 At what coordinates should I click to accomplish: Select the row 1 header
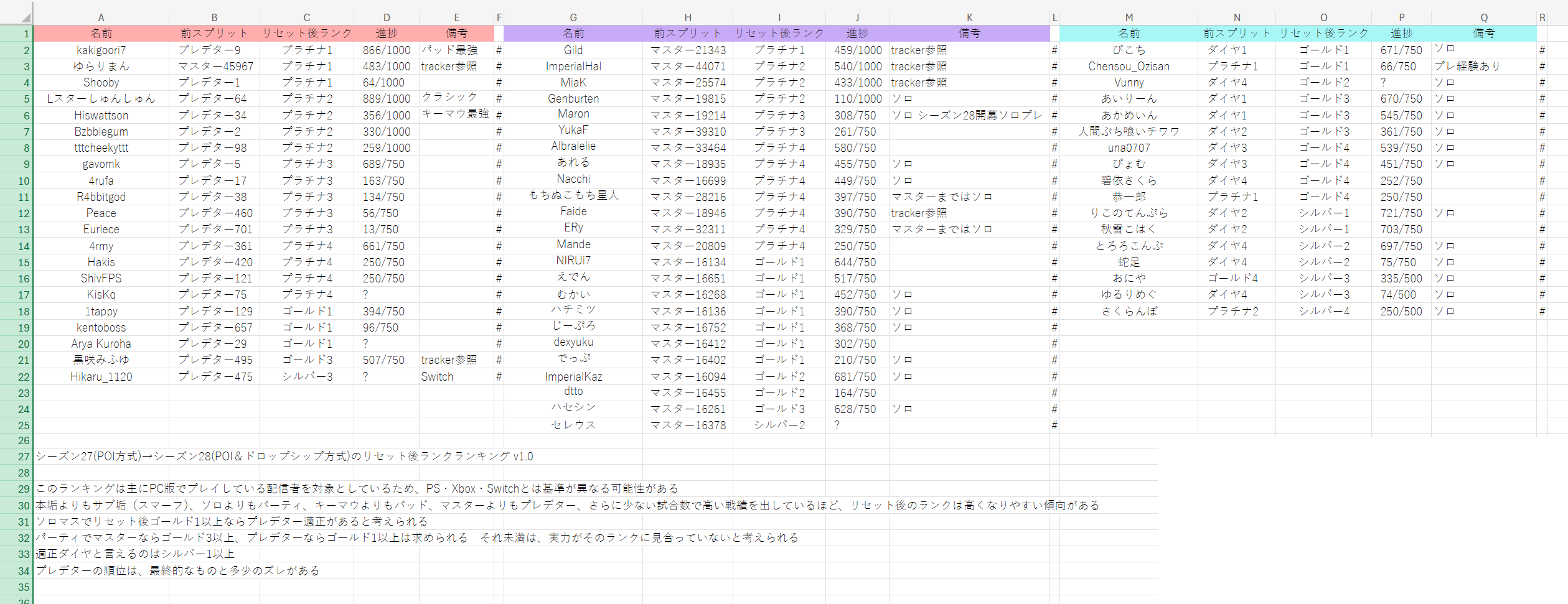17,34
